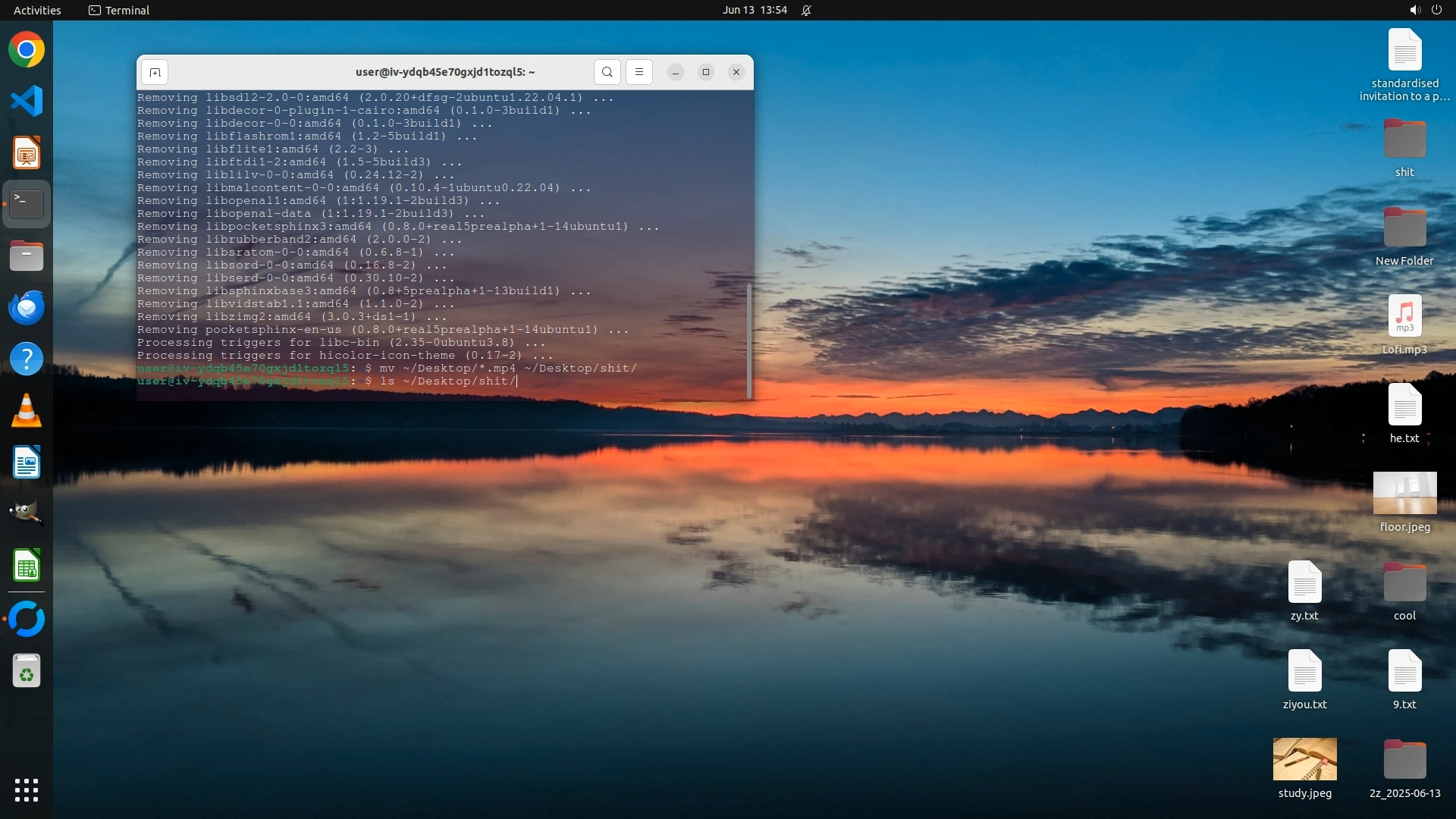This screenshot has width=1456, height=819.
Task: Open GIMP image editor from dock
Action: 27,513
